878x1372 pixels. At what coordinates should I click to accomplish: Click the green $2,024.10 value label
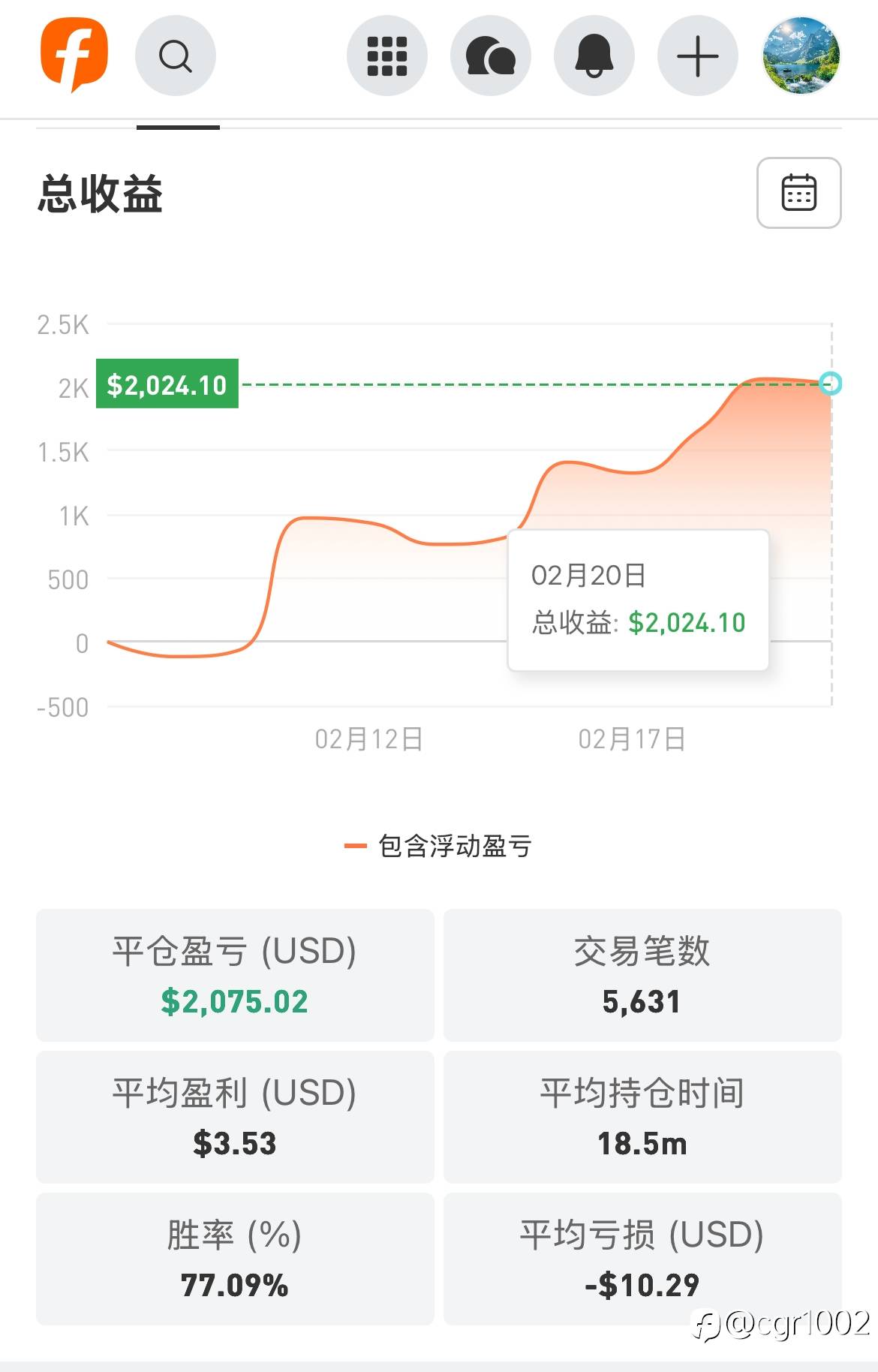point(167,384)
